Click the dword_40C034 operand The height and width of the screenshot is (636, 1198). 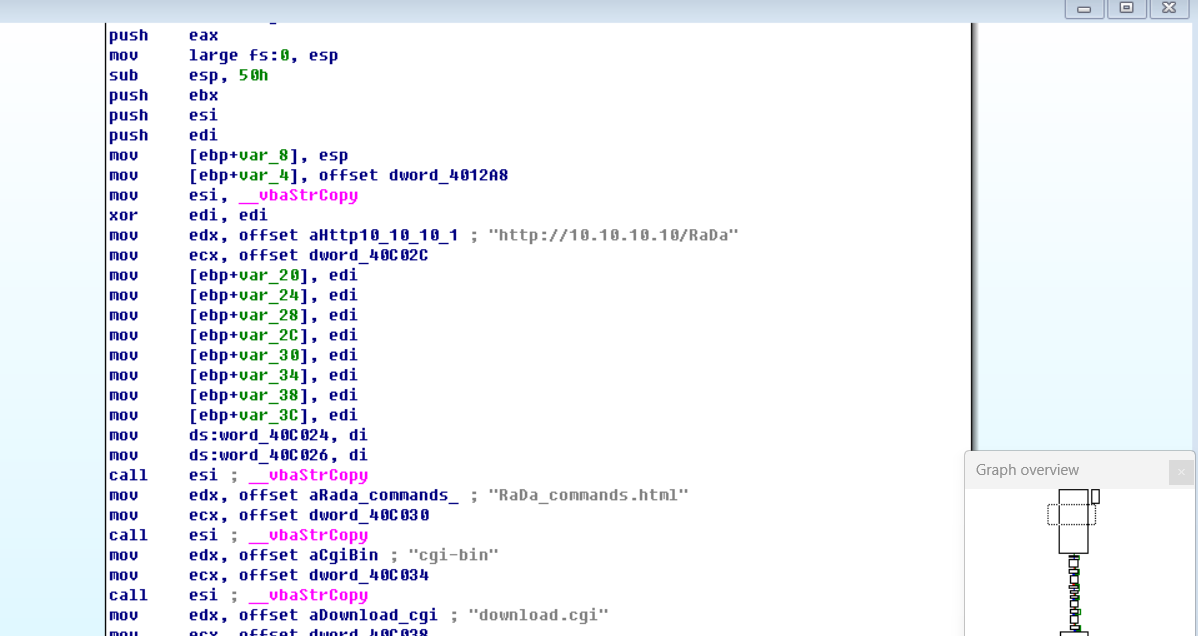pyautogui.click(x=369, y=575)
